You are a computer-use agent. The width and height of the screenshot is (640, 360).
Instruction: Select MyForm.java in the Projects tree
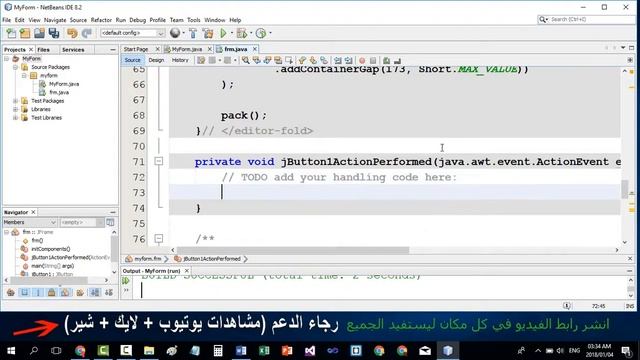point(64,84)
